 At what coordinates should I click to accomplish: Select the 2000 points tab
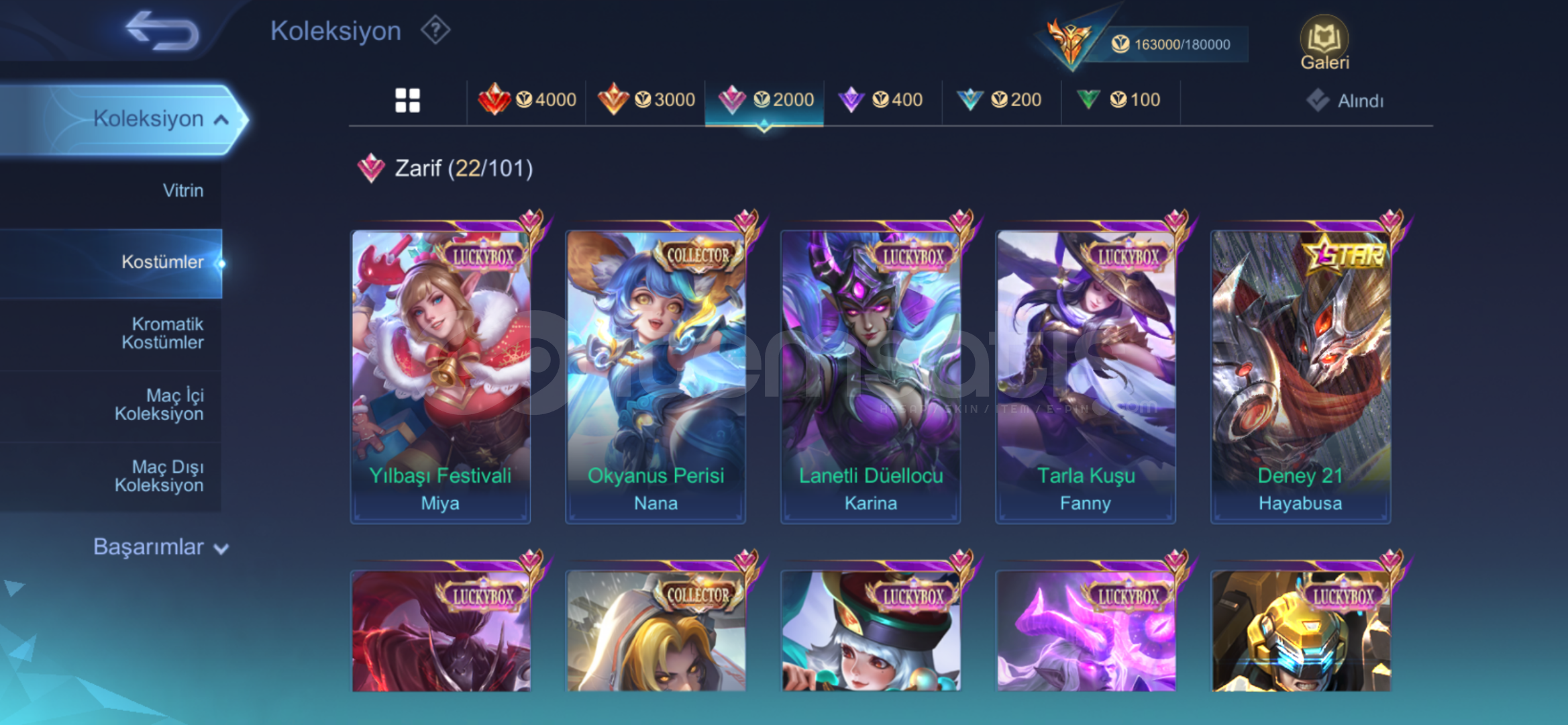[x=765, y=100]
